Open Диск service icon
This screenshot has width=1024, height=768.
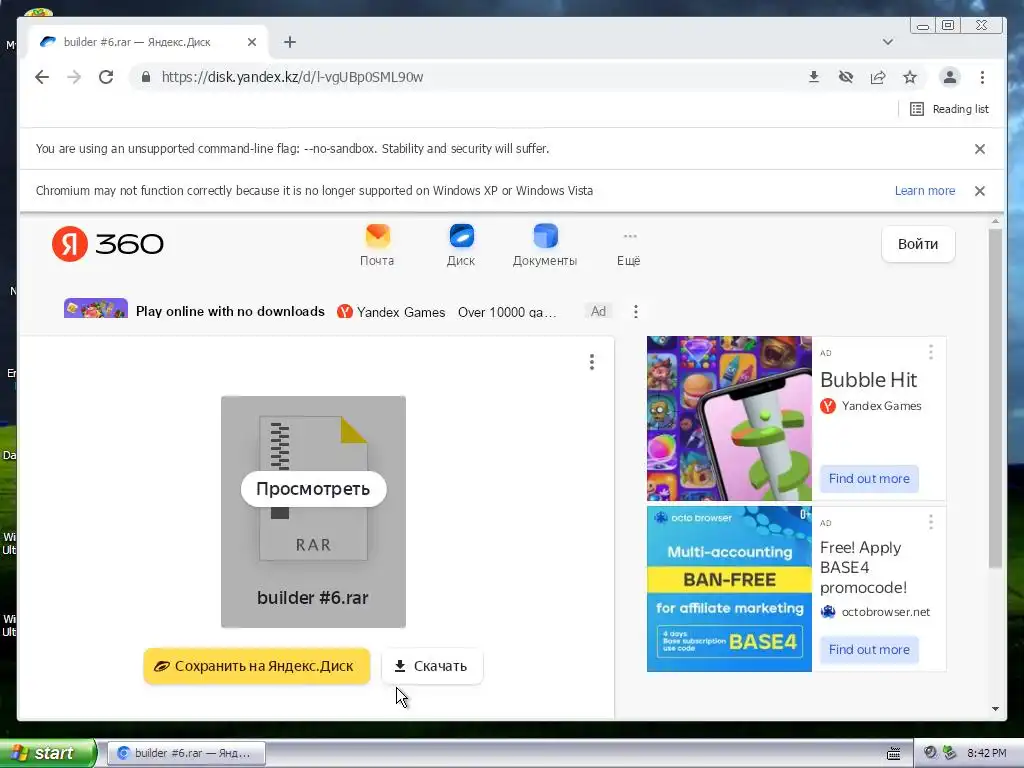(461, 246)
